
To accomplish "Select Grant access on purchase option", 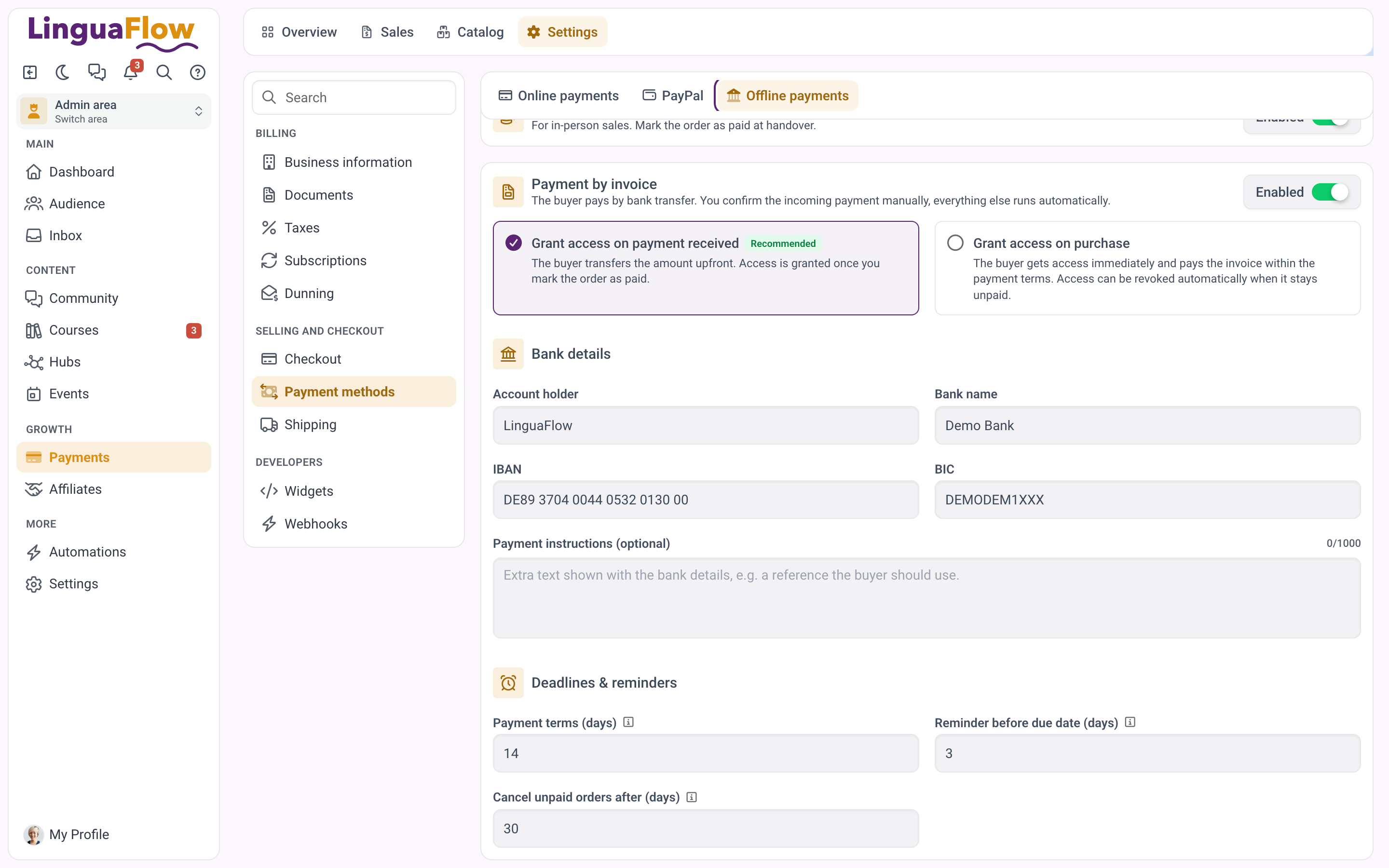I will pos(1147,268).
